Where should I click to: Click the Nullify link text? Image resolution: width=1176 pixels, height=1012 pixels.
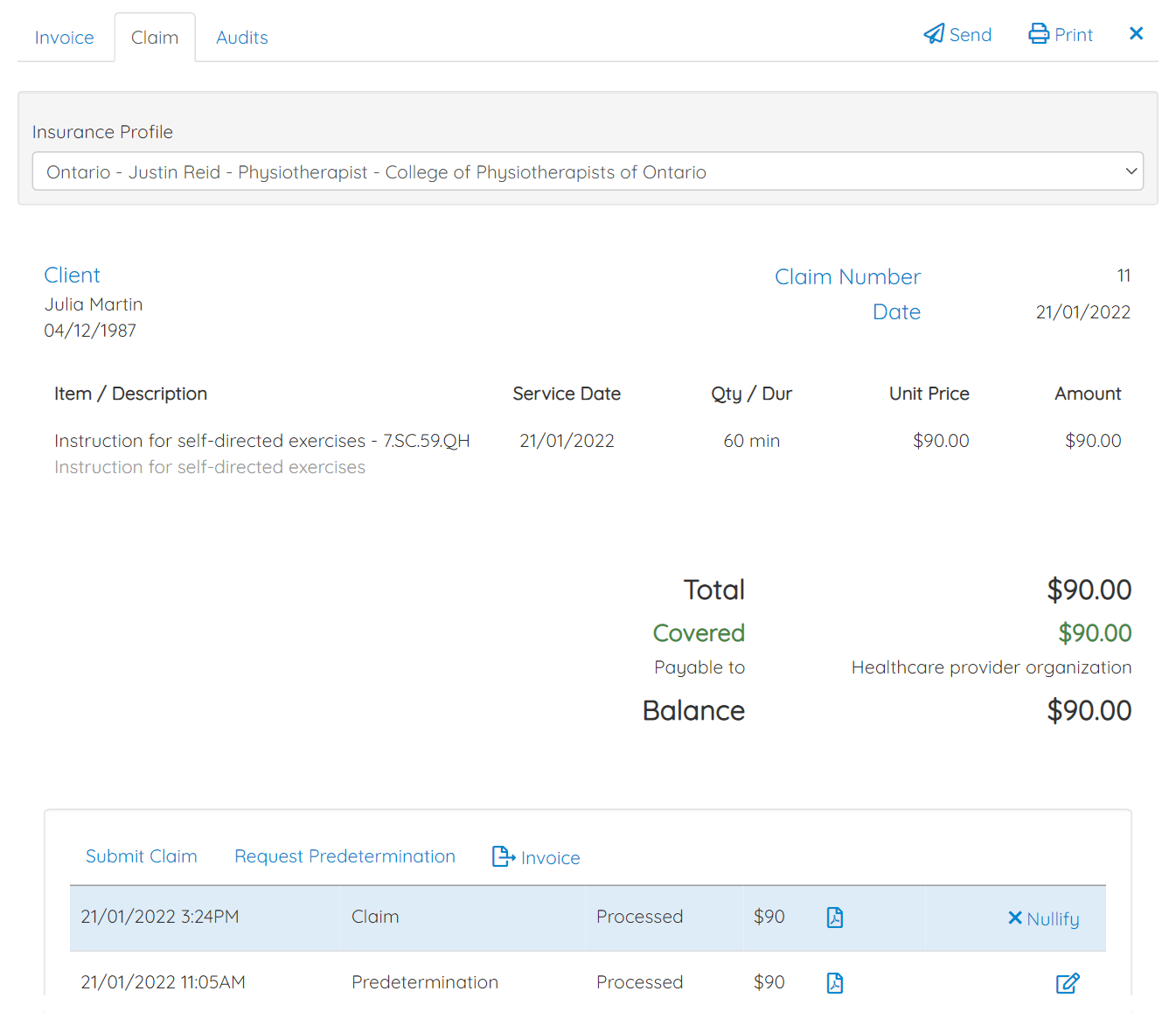coord(1053,918)
